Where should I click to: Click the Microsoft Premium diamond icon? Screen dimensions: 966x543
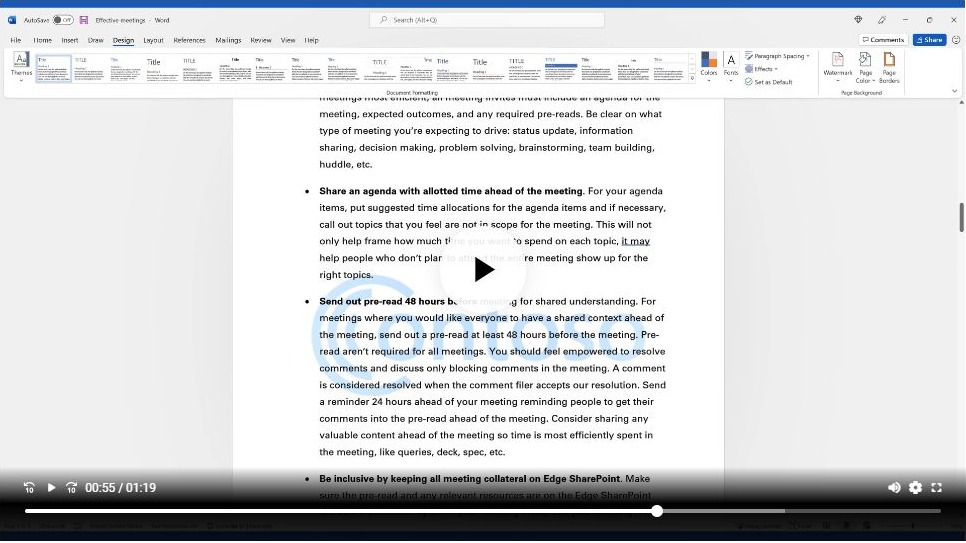[858, 20]
